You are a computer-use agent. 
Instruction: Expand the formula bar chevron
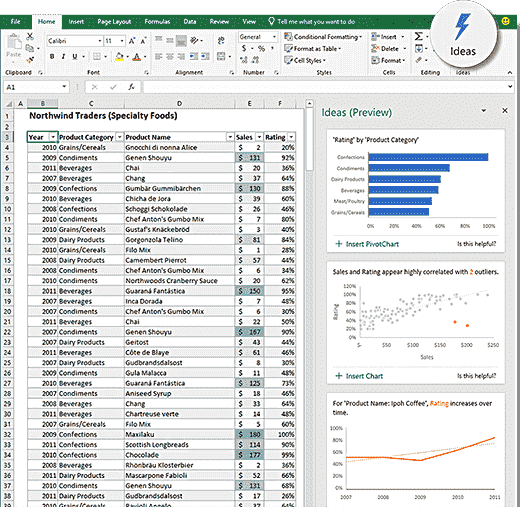pos(510,87)
